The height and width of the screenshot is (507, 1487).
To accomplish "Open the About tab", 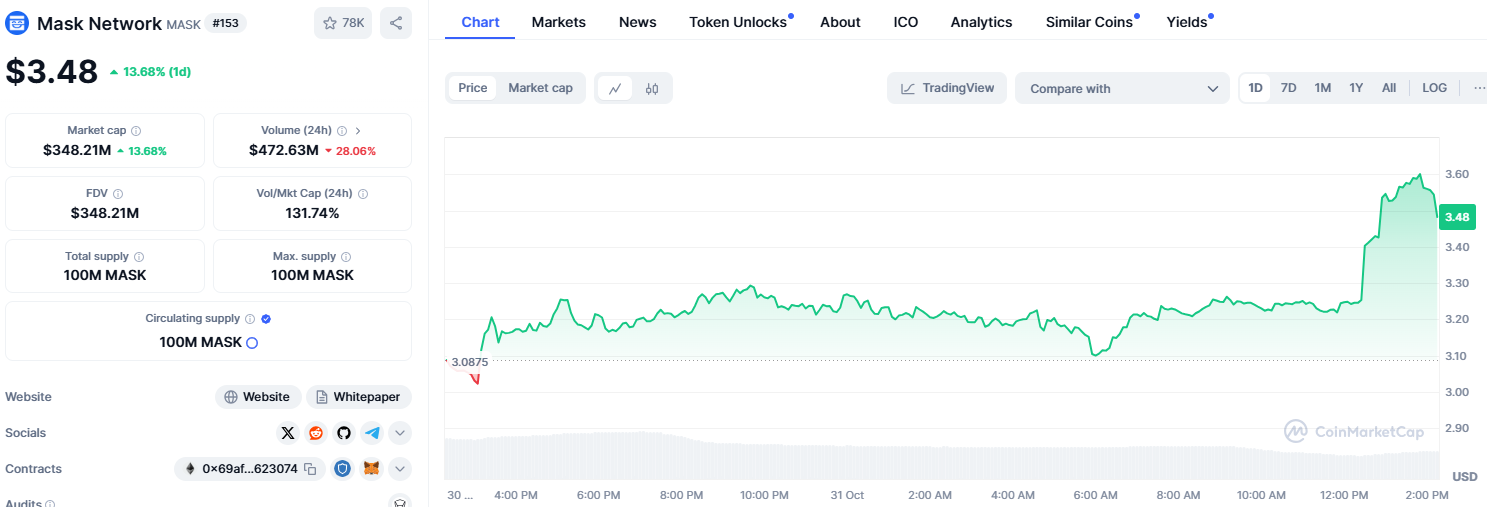I will coord(840,22).
